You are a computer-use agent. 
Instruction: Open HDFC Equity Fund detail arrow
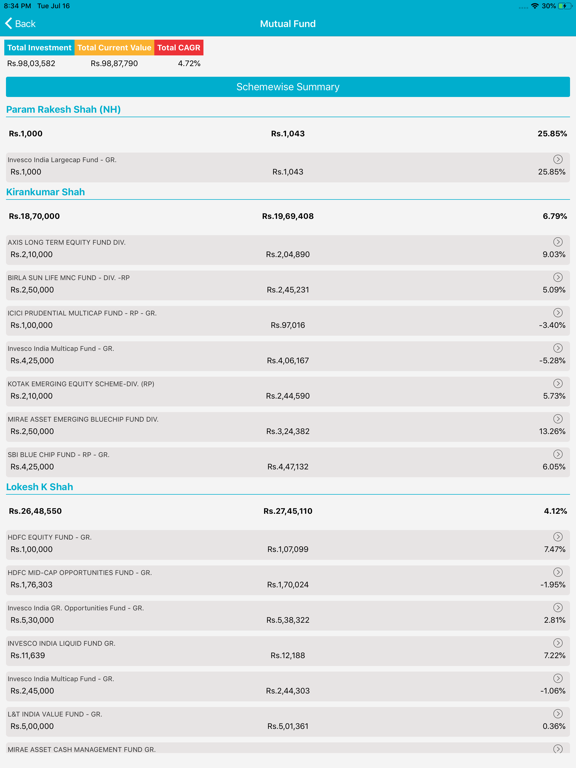point(557,537)
